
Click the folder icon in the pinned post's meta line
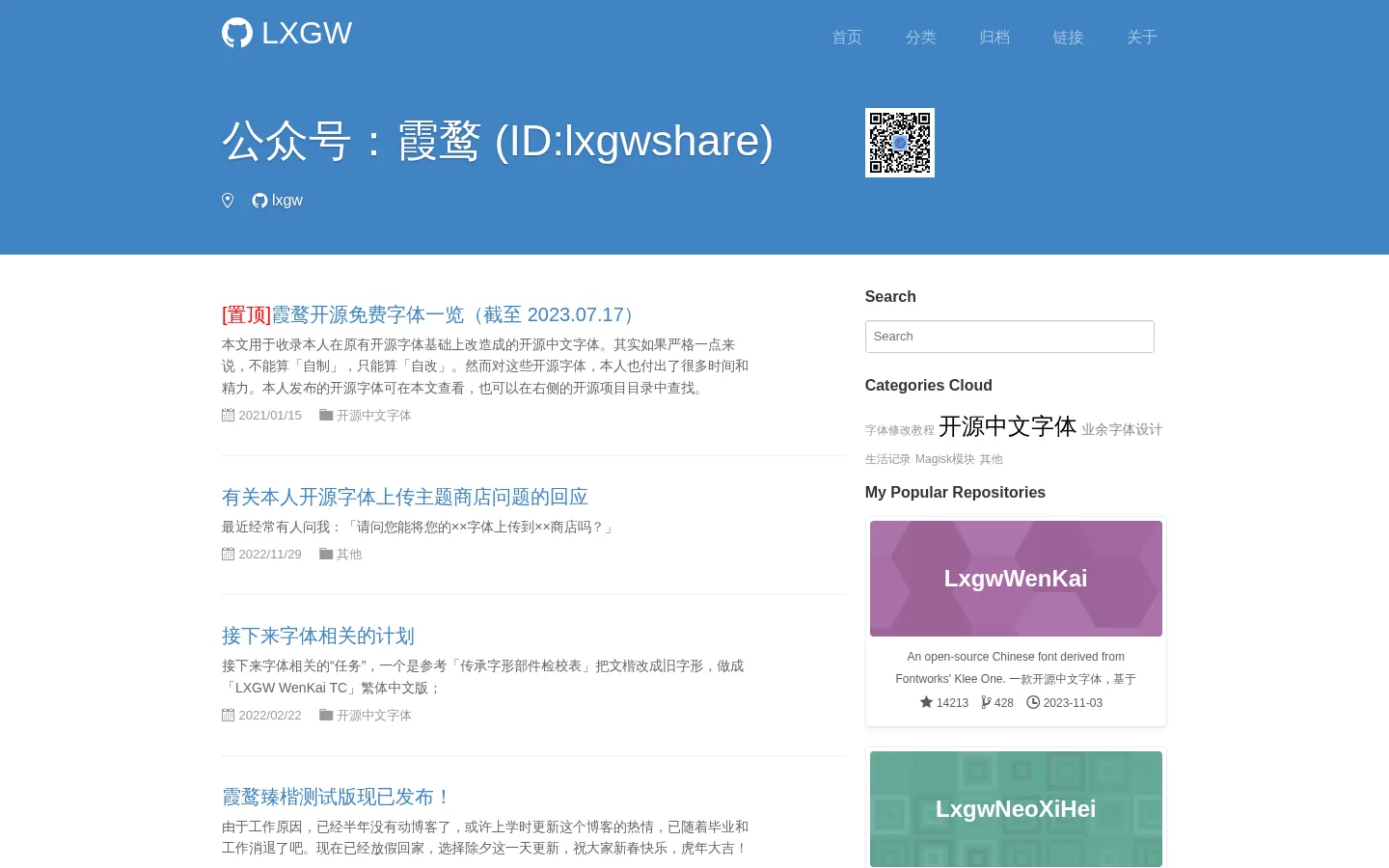click(x=326, y=415)
